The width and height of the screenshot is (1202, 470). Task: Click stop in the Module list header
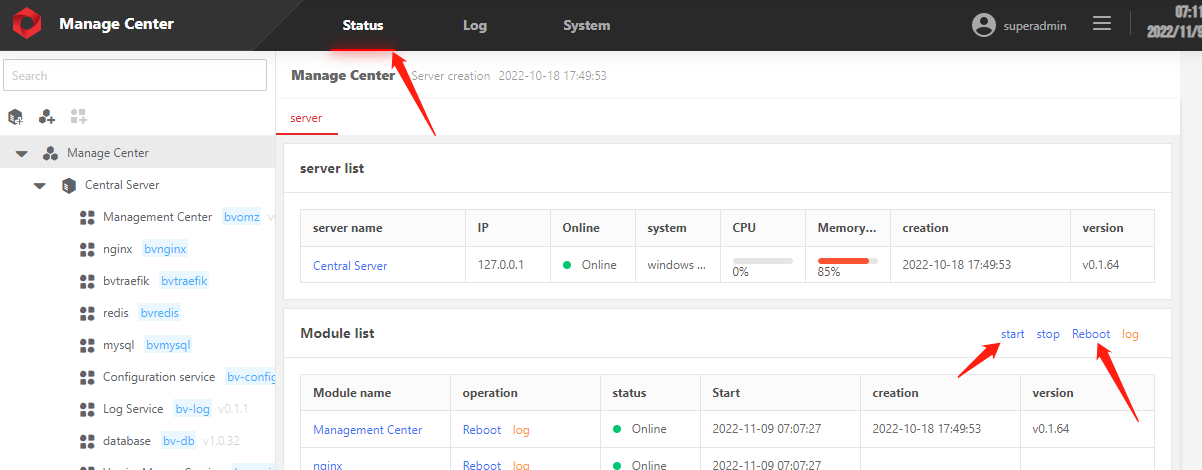click(x=1048, y=334)
